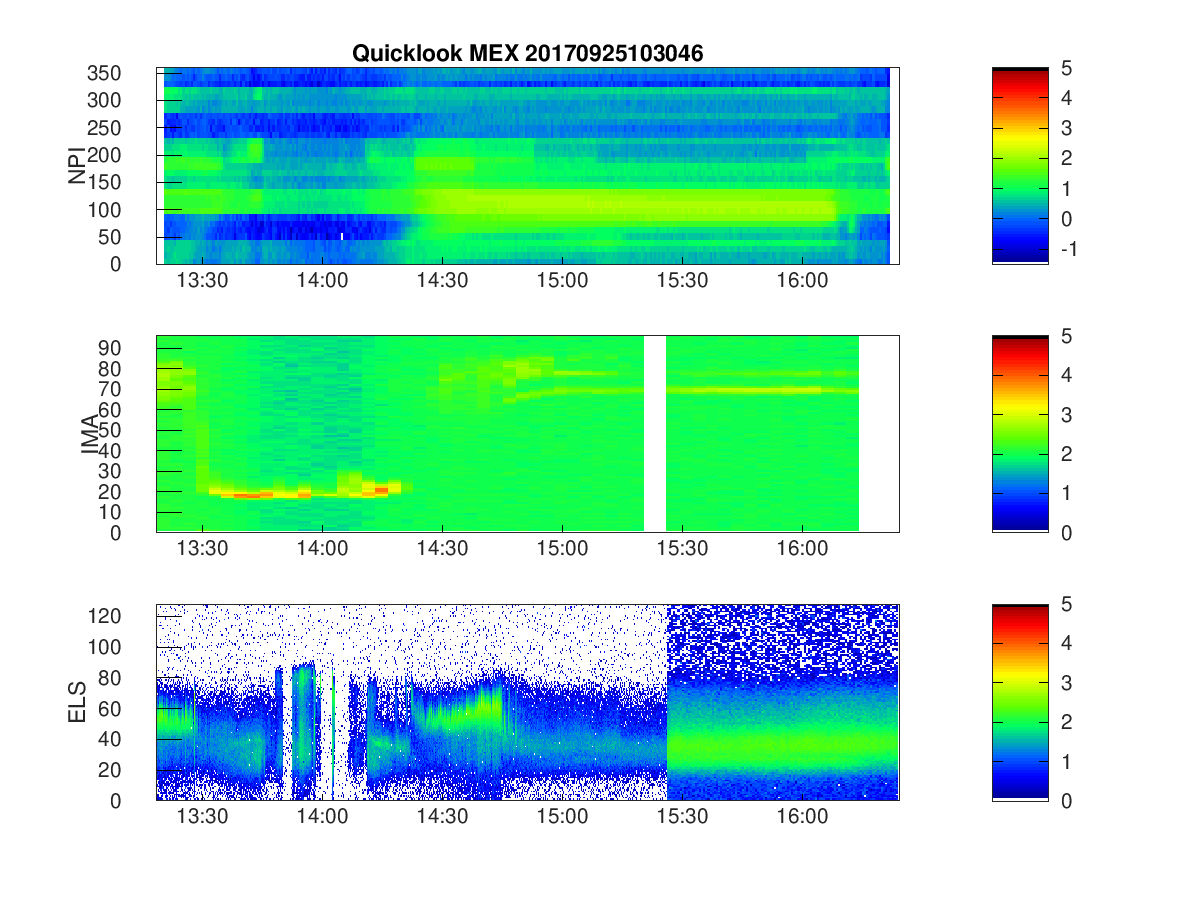This screenshot has height=900, width=1200.
Task: Click '13:30' under the IMA plot
Action: point(203,549)
